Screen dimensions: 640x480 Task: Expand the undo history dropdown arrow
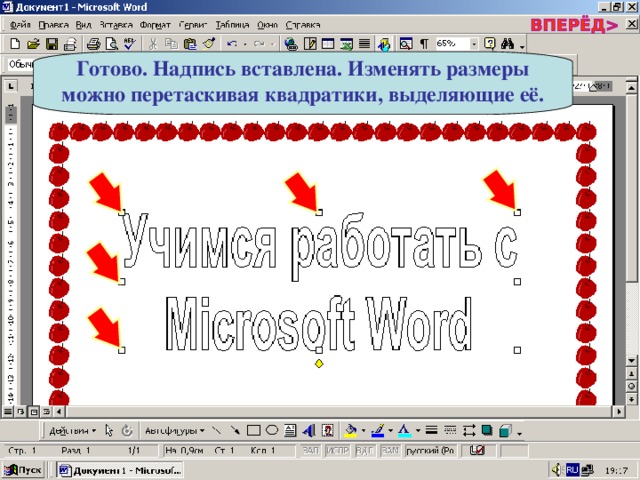pyautogui.click(x=245, y=44)
